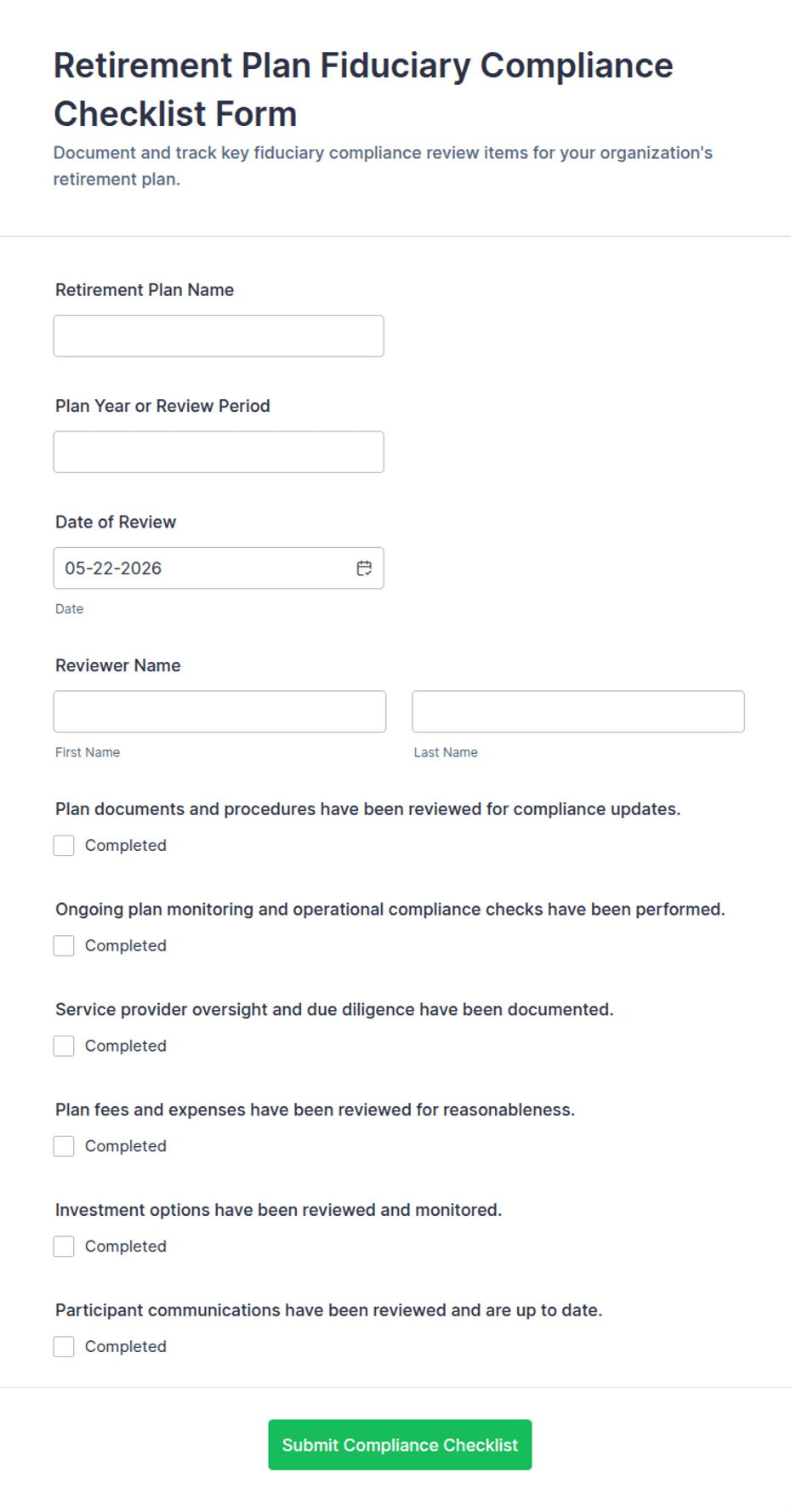Click the Date of Review label
This screenshot has height=1512, width=791.
coord(116,522)
